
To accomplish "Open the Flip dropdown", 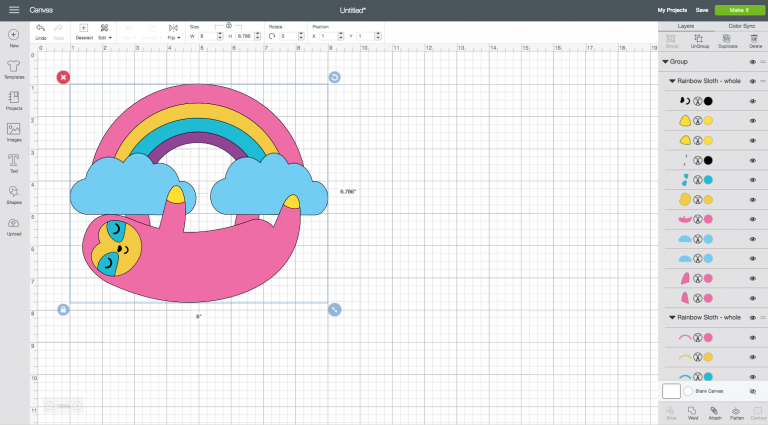I will coord(173,32).
